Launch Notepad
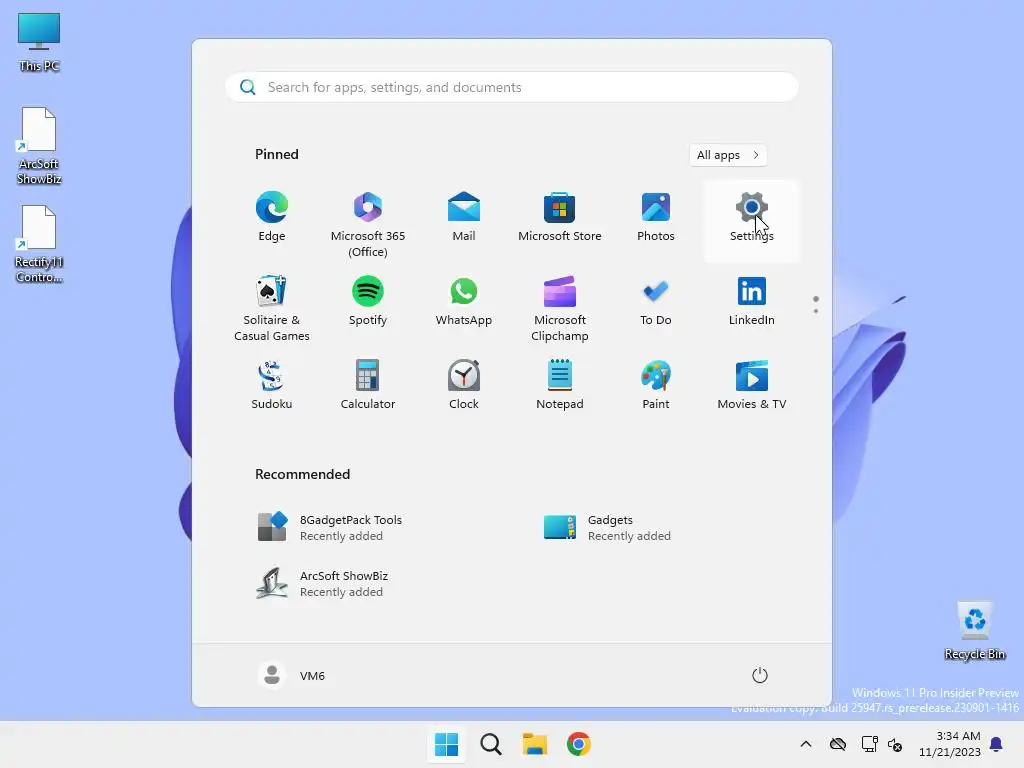 [x=560, y=385]
